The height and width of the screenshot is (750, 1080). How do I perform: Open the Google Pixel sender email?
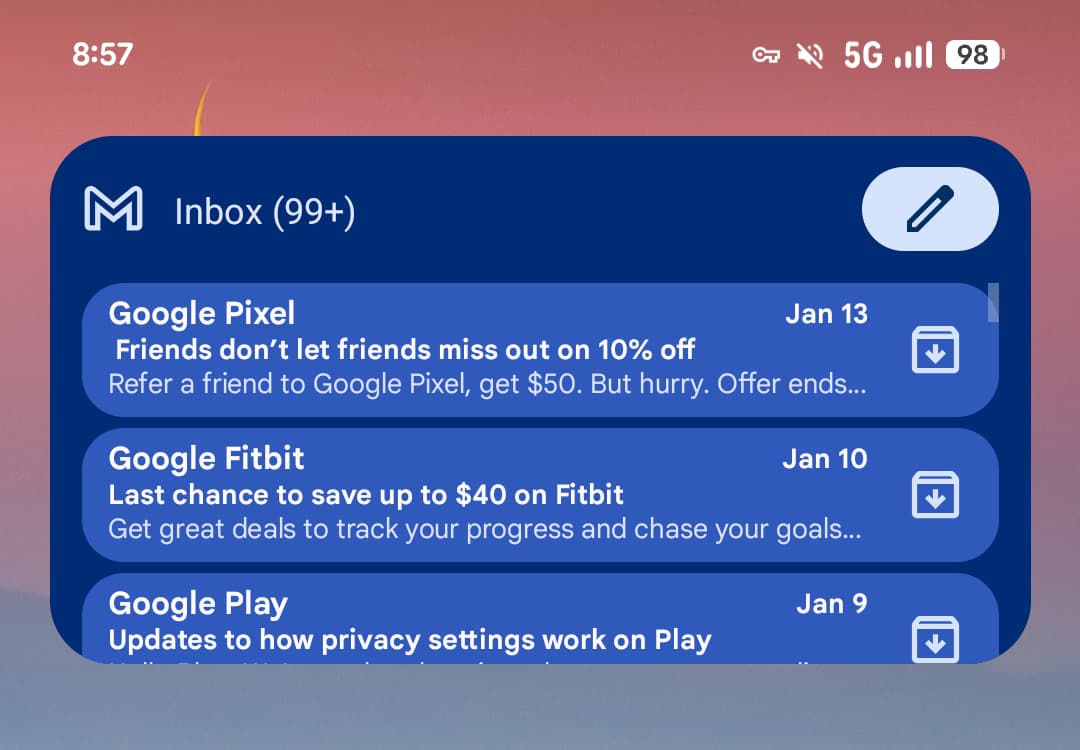pyautogui.click(x=202, y=314)
